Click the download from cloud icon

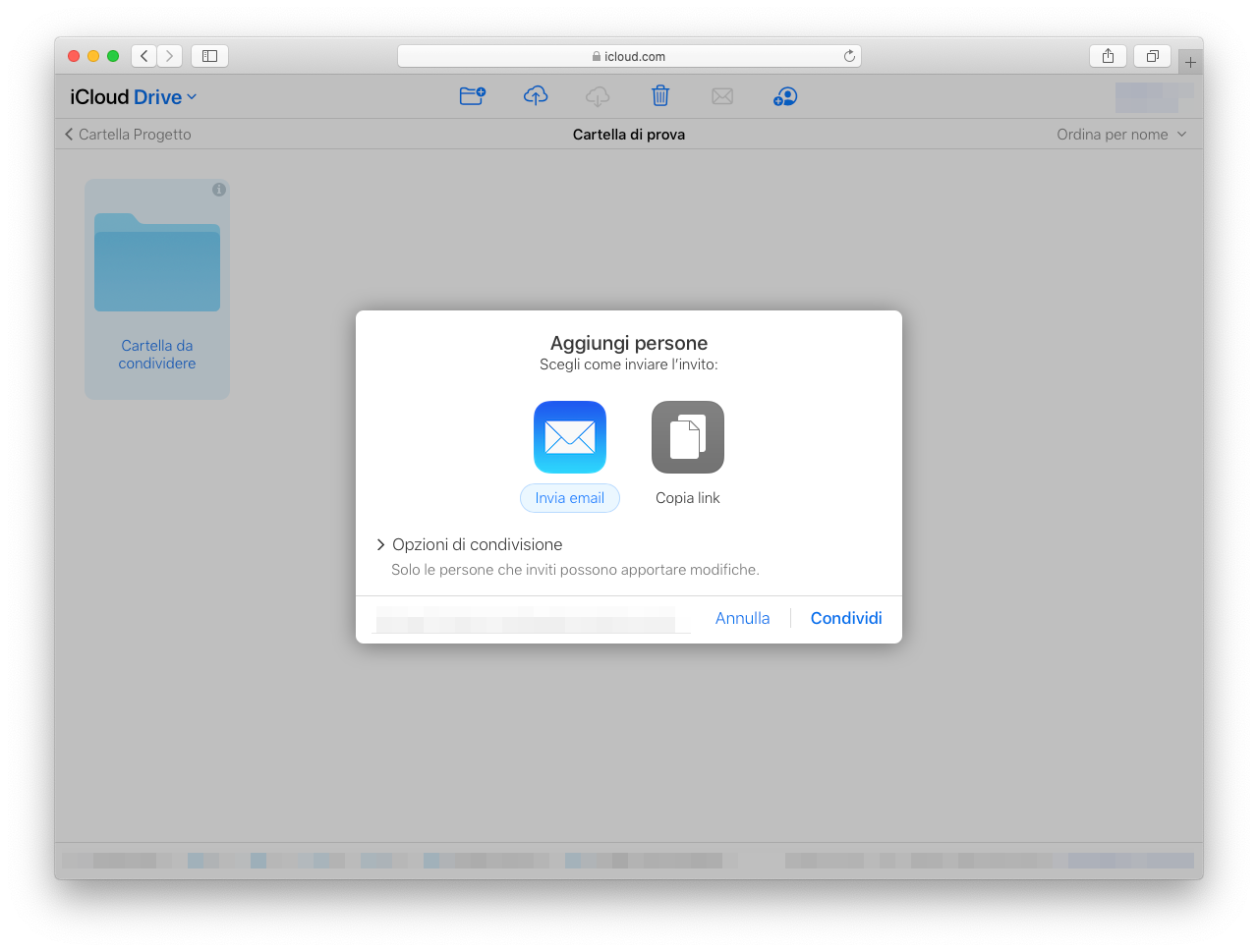pos(598,96)
